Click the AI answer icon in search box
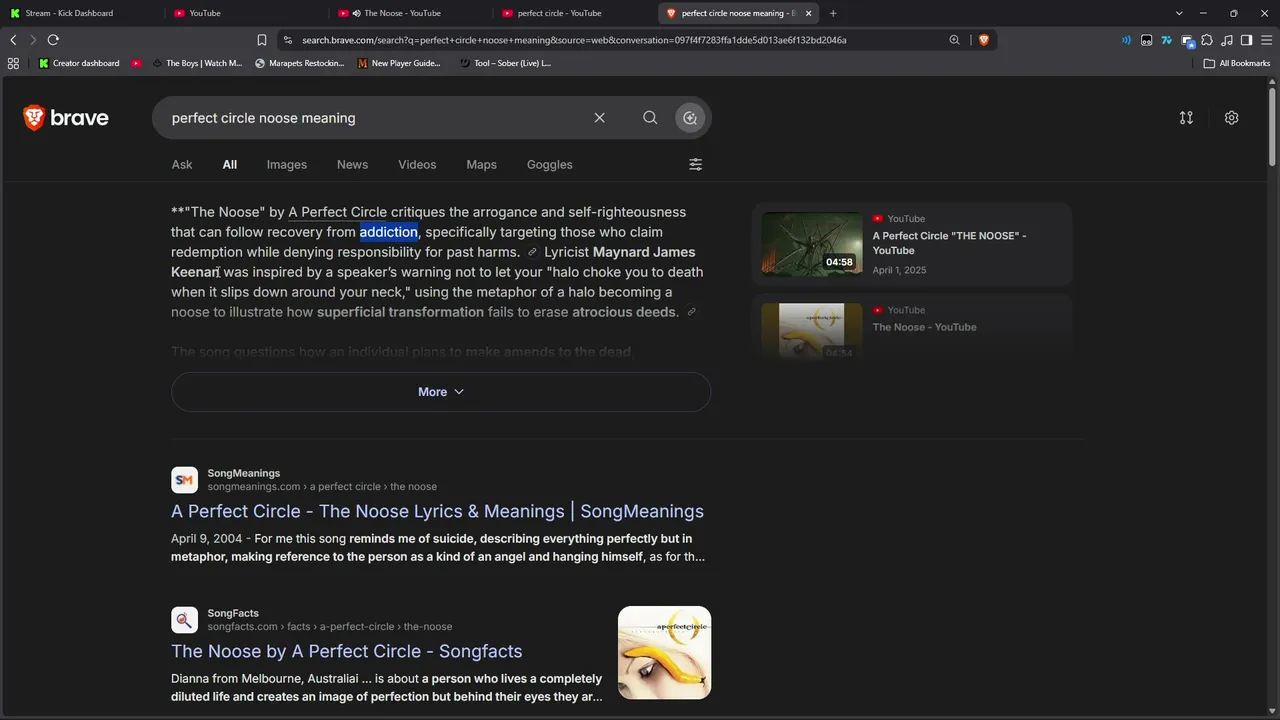 click(690, 118)
